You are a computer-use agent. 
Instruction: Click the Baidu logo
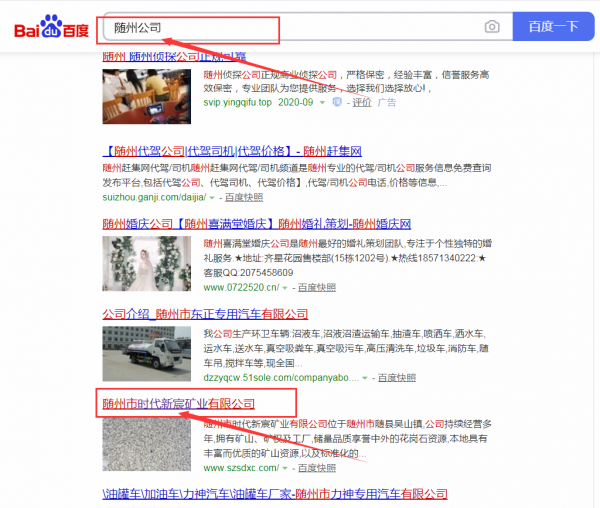pos(50,27)
